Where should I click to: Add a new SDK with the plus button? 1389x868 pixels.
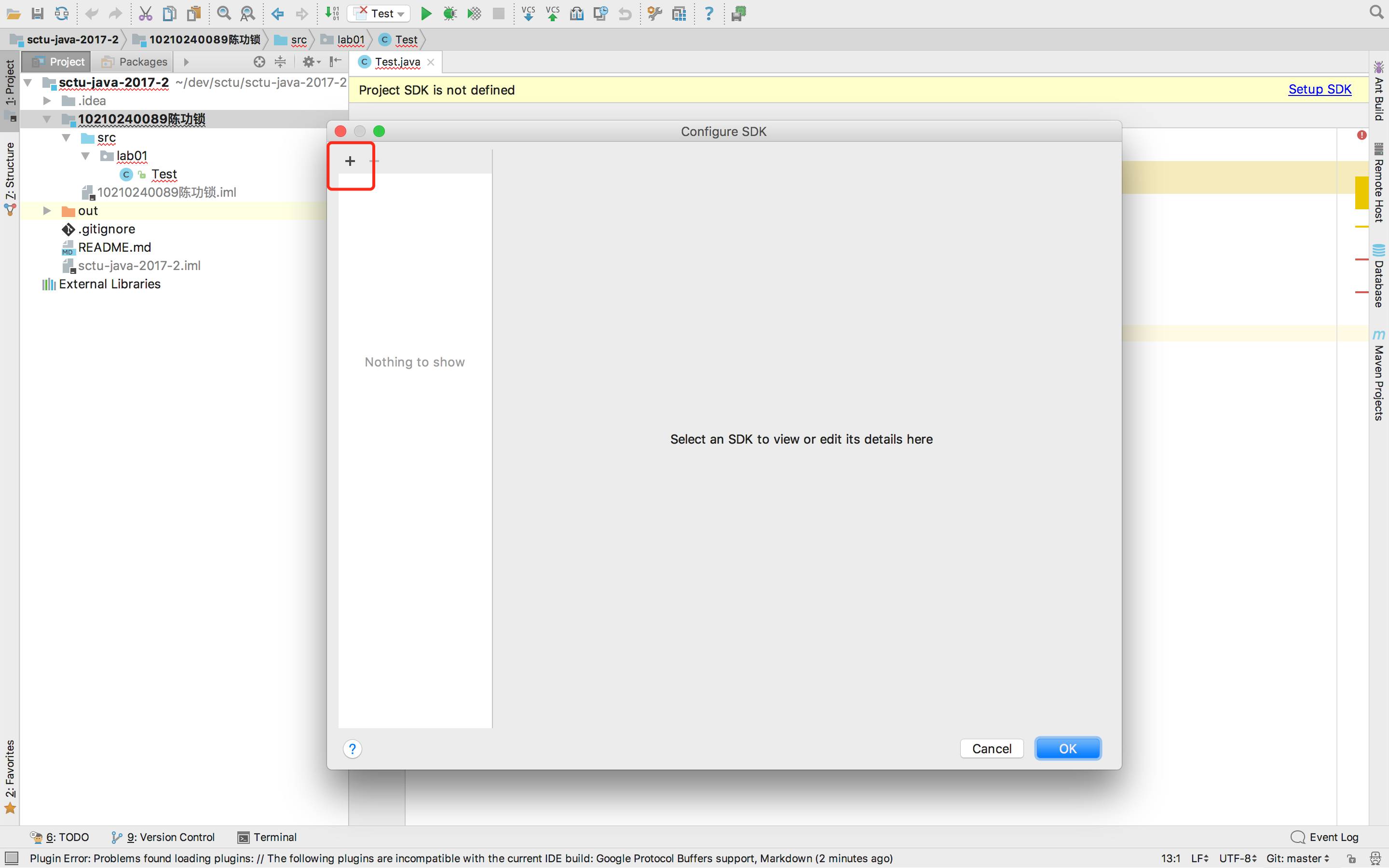point(350,162)
